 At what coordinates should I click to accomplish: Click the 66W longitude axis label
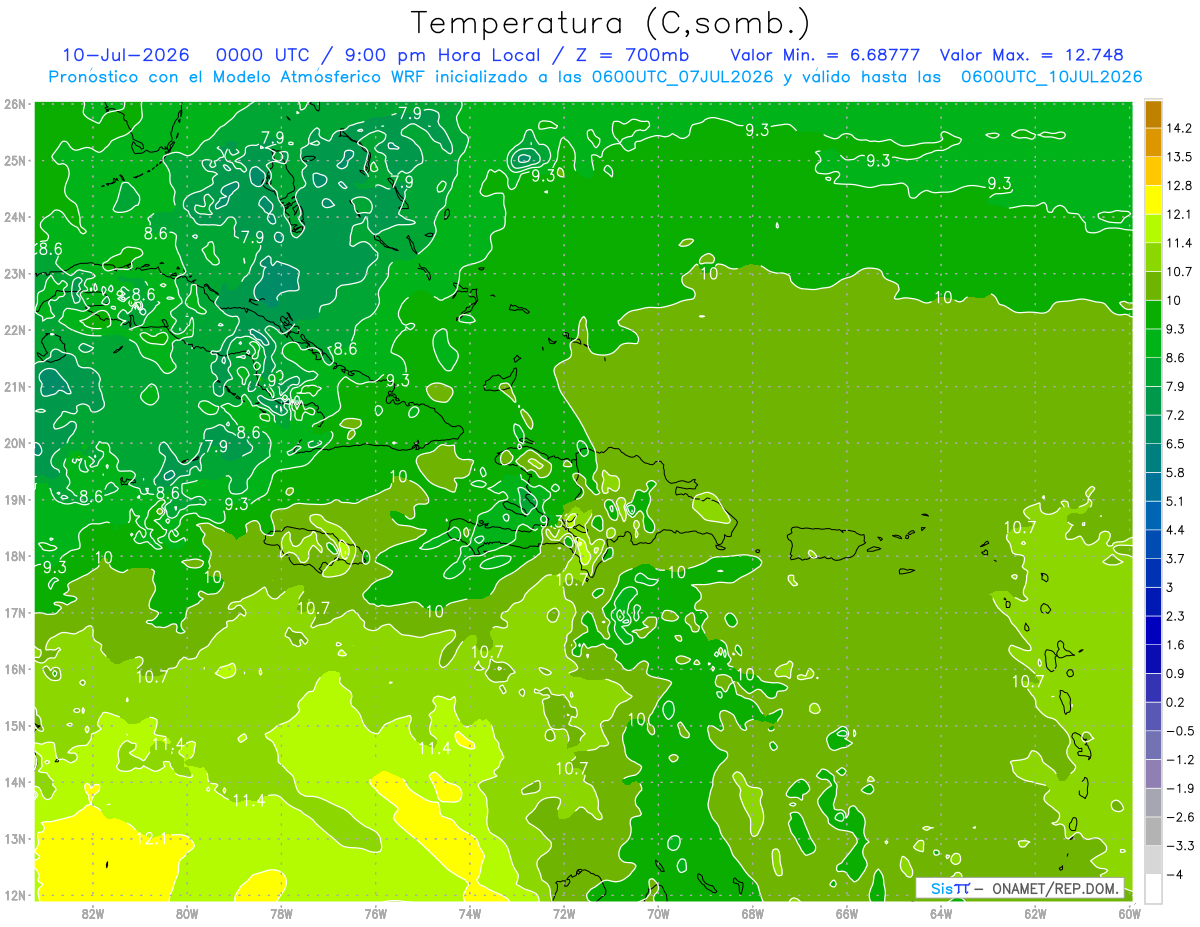click(x=847, y=913)
